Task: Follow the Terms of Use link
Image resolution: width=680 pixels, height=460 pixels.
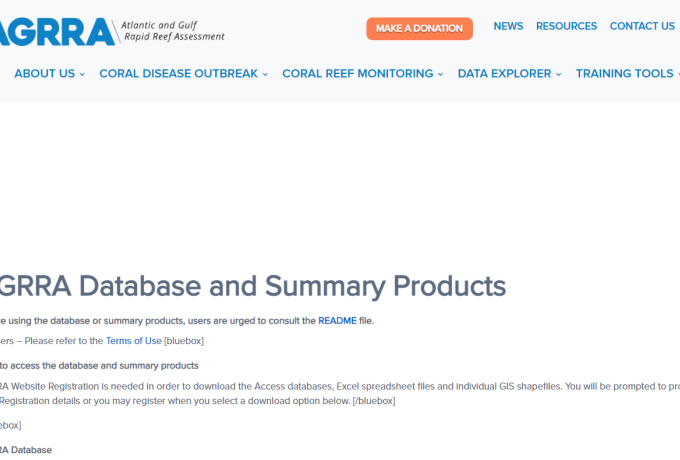Action: 133,341
